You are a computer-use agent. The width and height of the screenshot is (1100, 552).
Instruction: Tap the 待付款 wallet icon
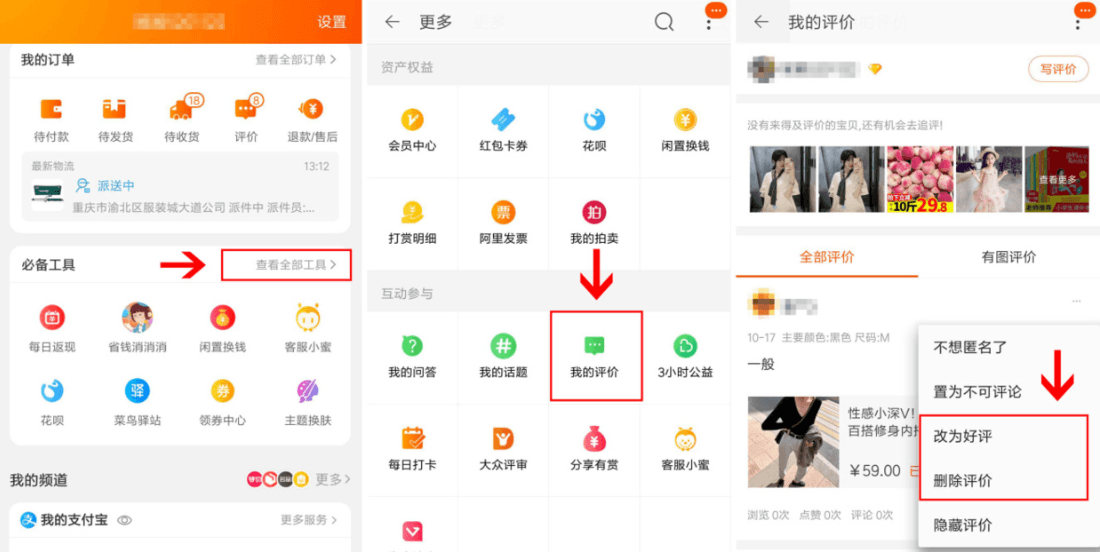[51, 109]
